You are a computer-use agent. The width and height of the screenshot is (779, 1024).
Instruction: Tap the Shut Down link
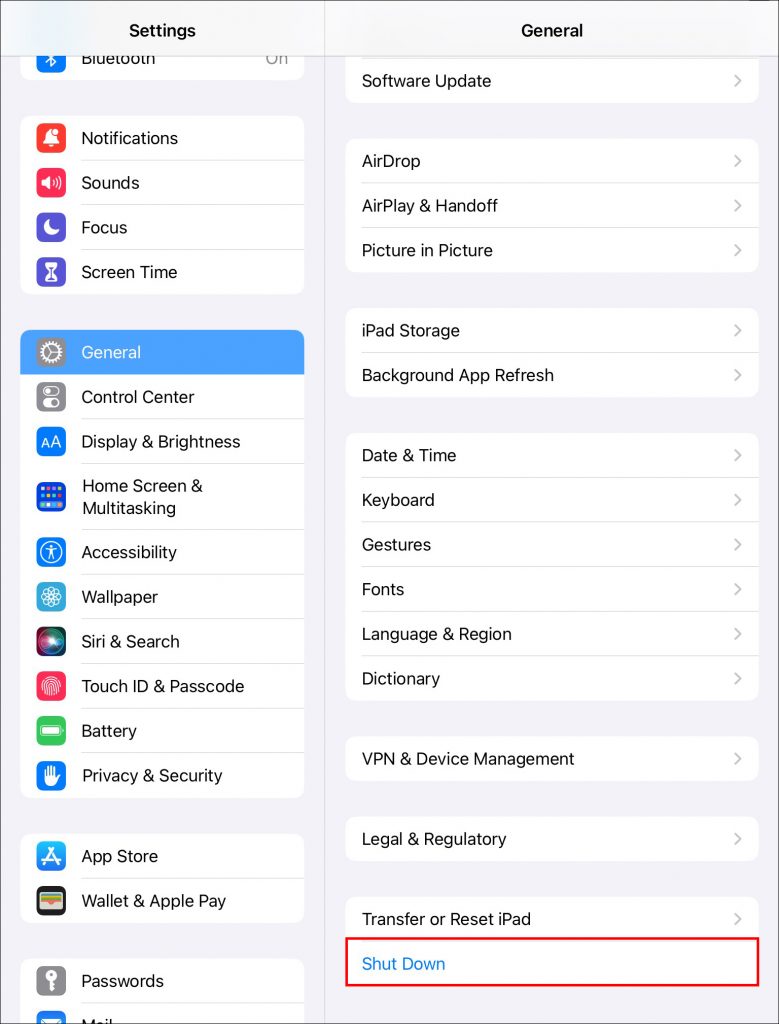(404, 963)
